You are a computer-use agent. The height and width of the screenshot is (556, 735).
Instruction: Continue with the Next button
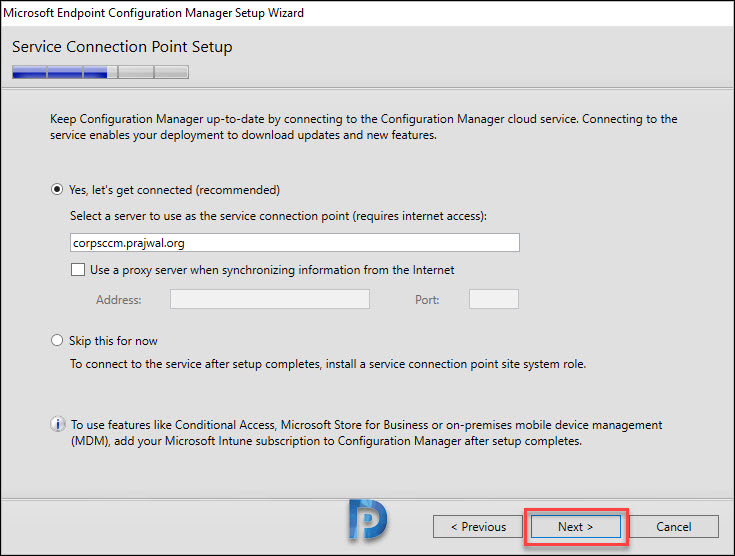(x=576, y=527)
